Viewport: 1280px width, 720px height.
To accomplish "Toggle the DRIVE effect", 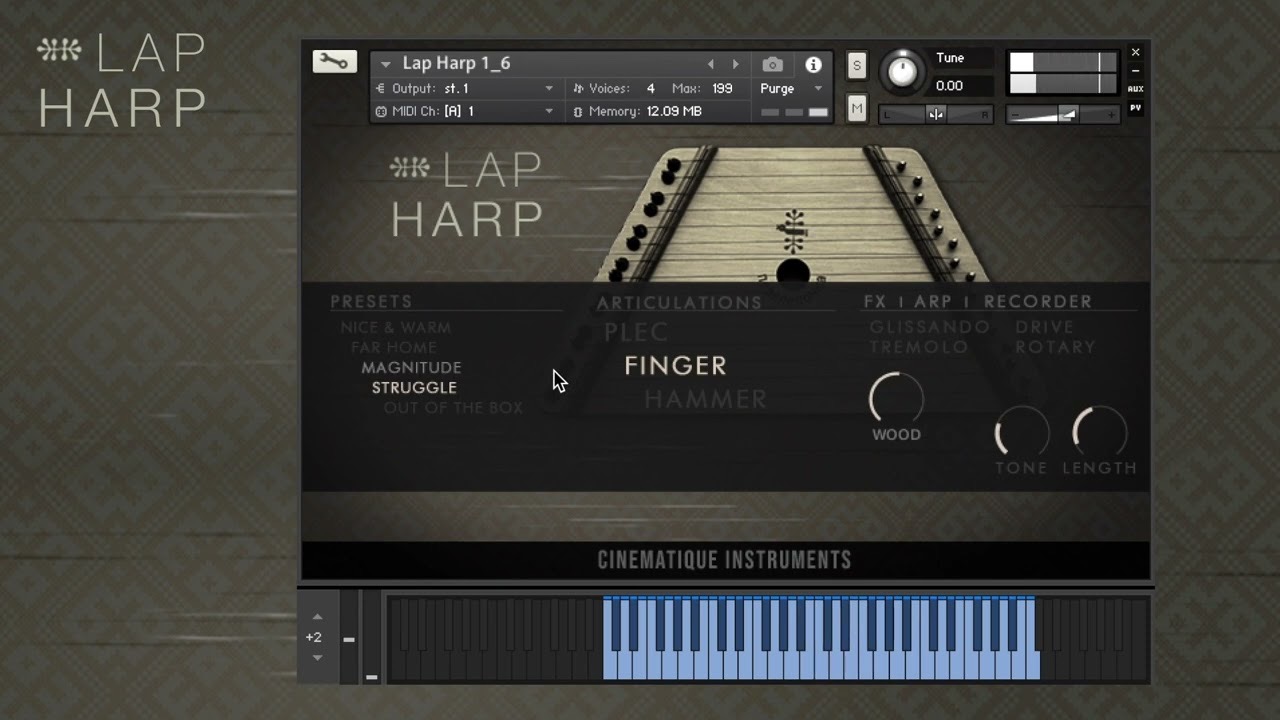I will click(1045, 327).
